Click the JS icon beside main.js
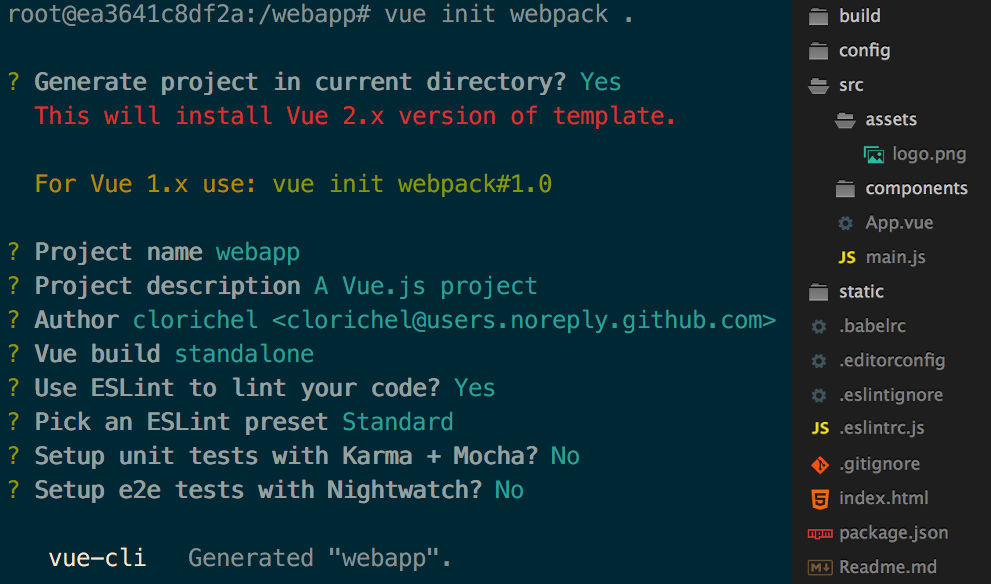This screenshot has height=584, width=991. coord(846,257)
